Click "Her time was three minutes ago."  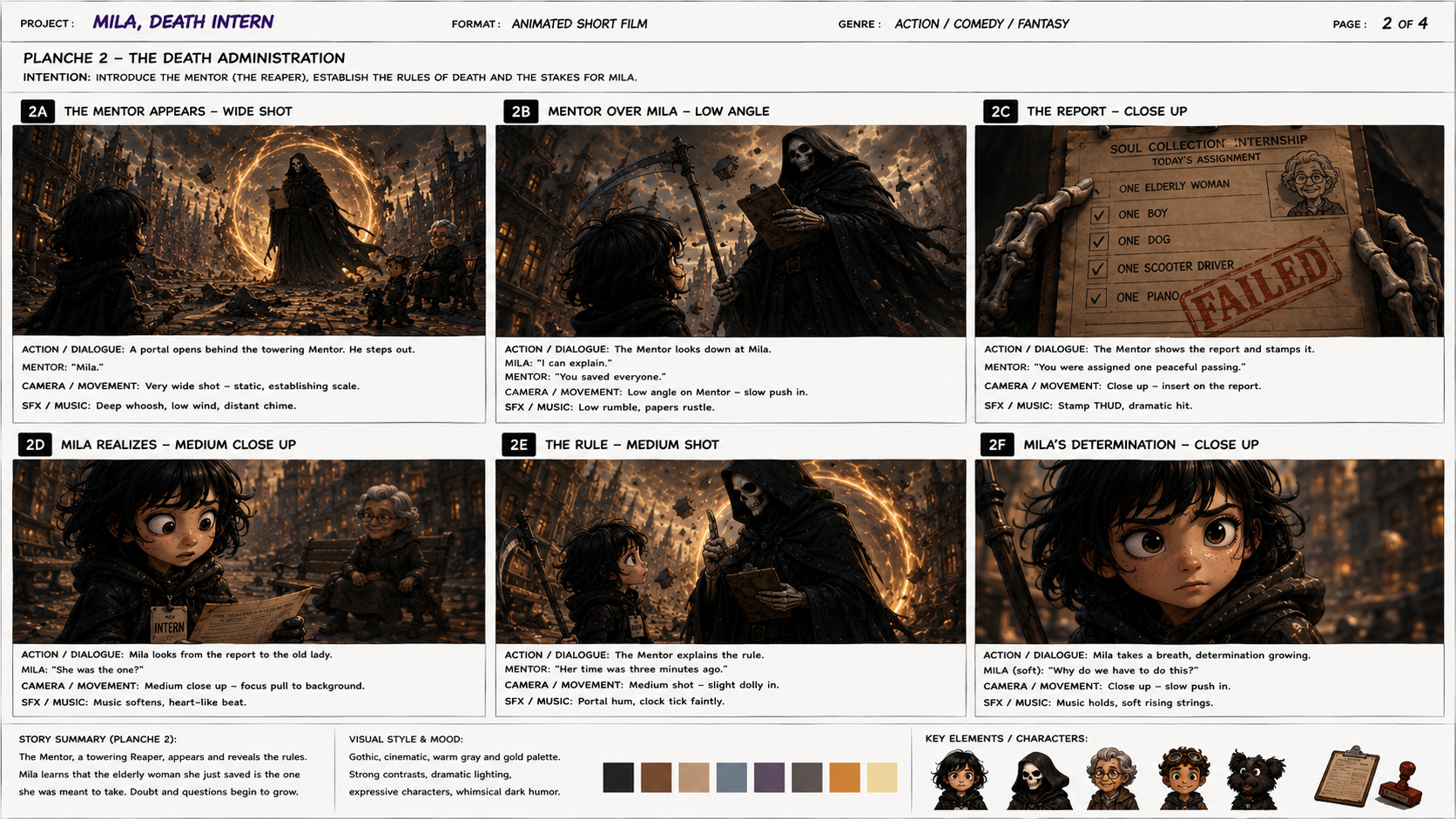pyautogui.click(x=641, y=669)
